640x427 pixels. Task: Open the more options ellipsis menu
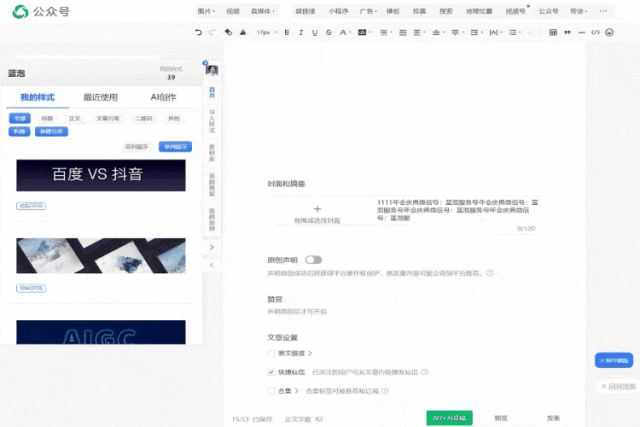(603, 11)
